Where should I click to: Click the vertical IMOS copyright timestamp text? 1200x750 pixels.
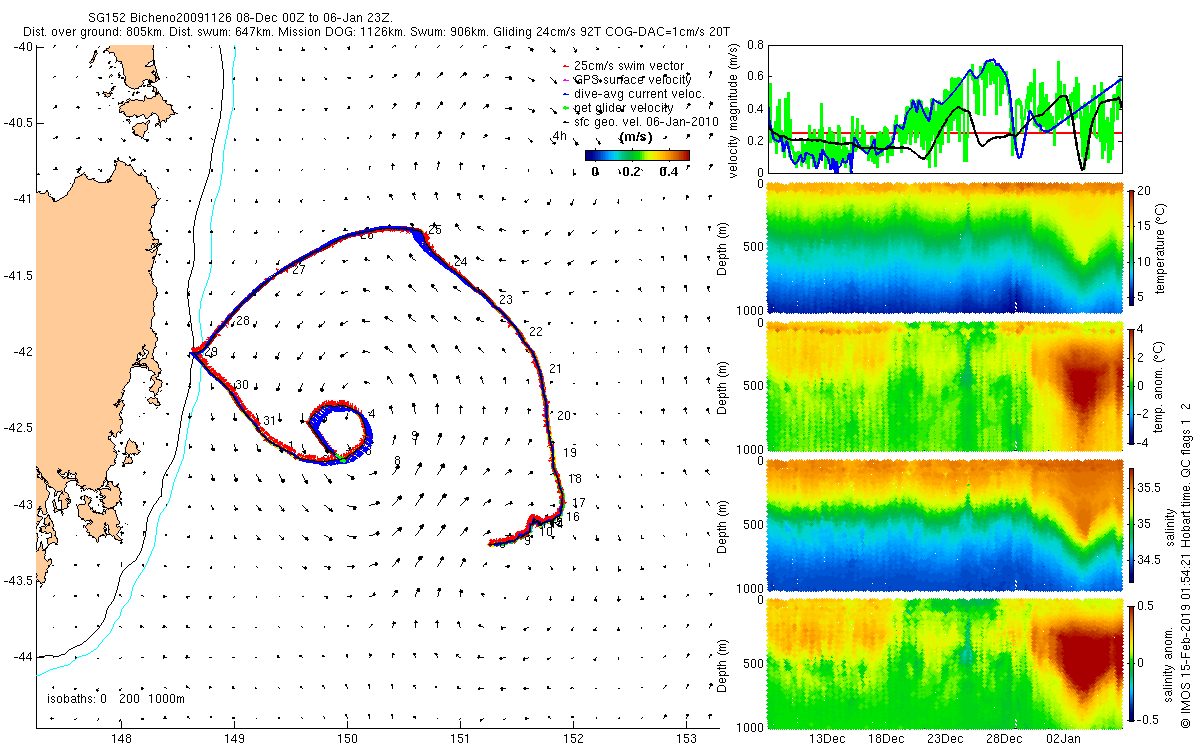point(1186,563)
